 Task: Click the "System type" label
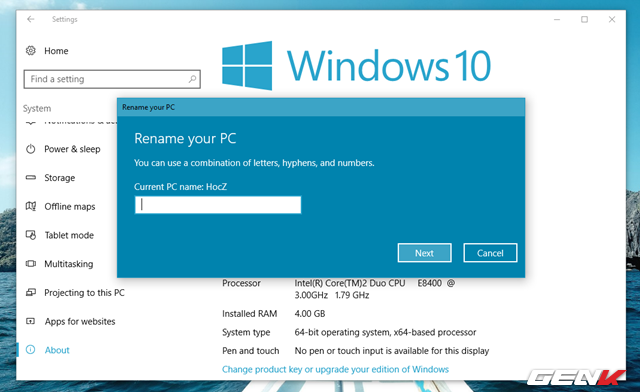pos(246,332)
